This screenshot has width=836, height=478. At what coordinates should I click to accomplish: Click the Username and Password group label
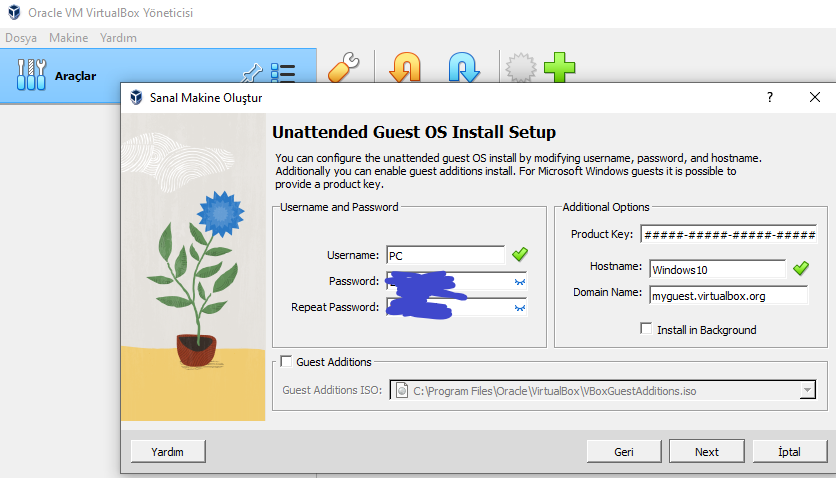point(339,207)
